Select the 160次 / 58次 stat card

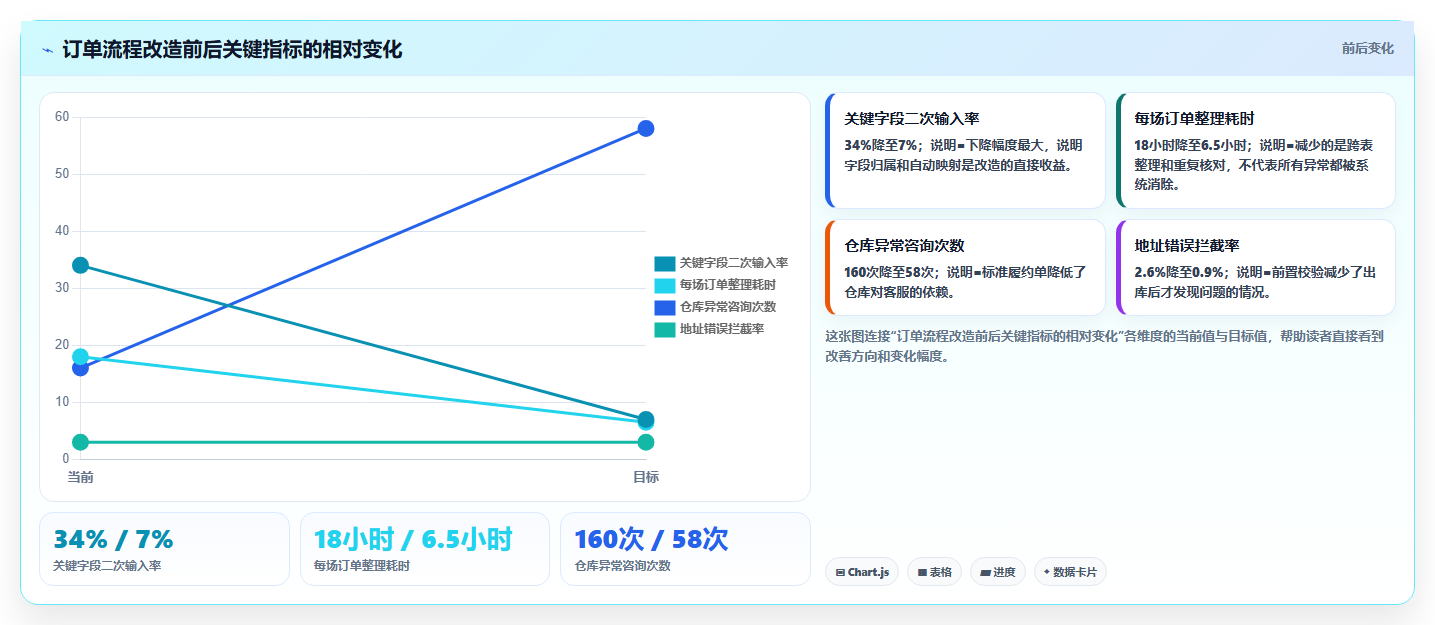pyautogui.click(x=685, y=549)
